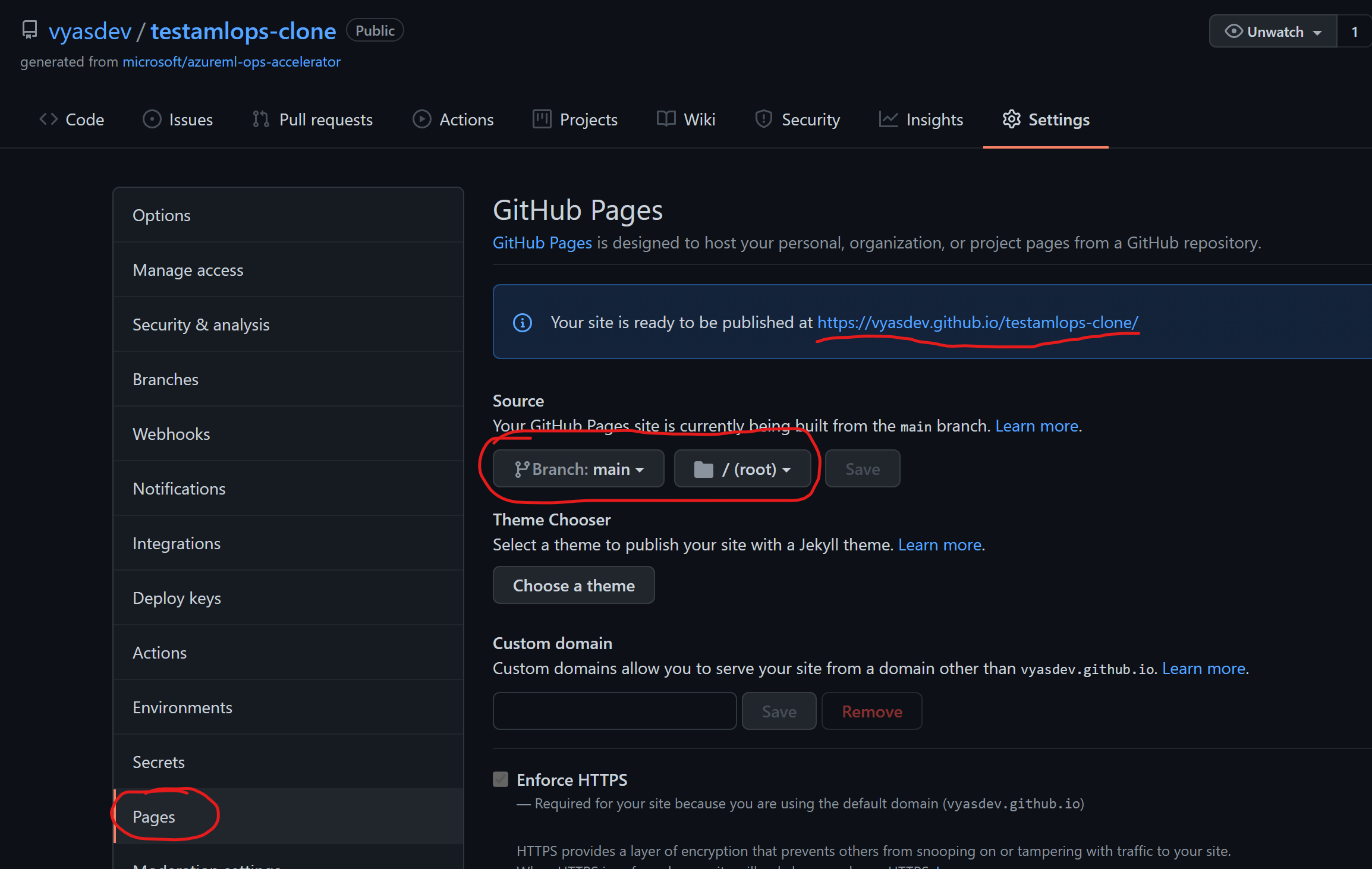Click the Actions play icon
Viewport: 1372px width, 869px height.
tap(422, 119)
